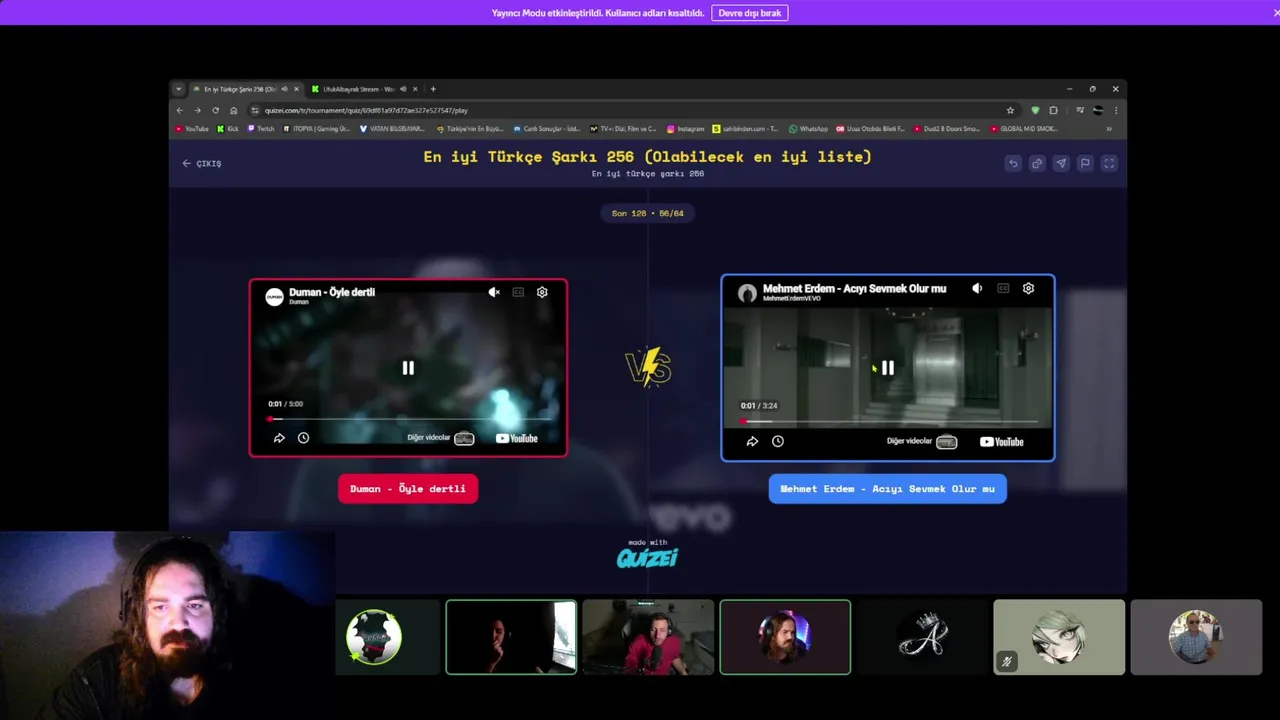
Task: Open the Duman channel avatar
Action: pyautogui.click(x=274, y=296)
